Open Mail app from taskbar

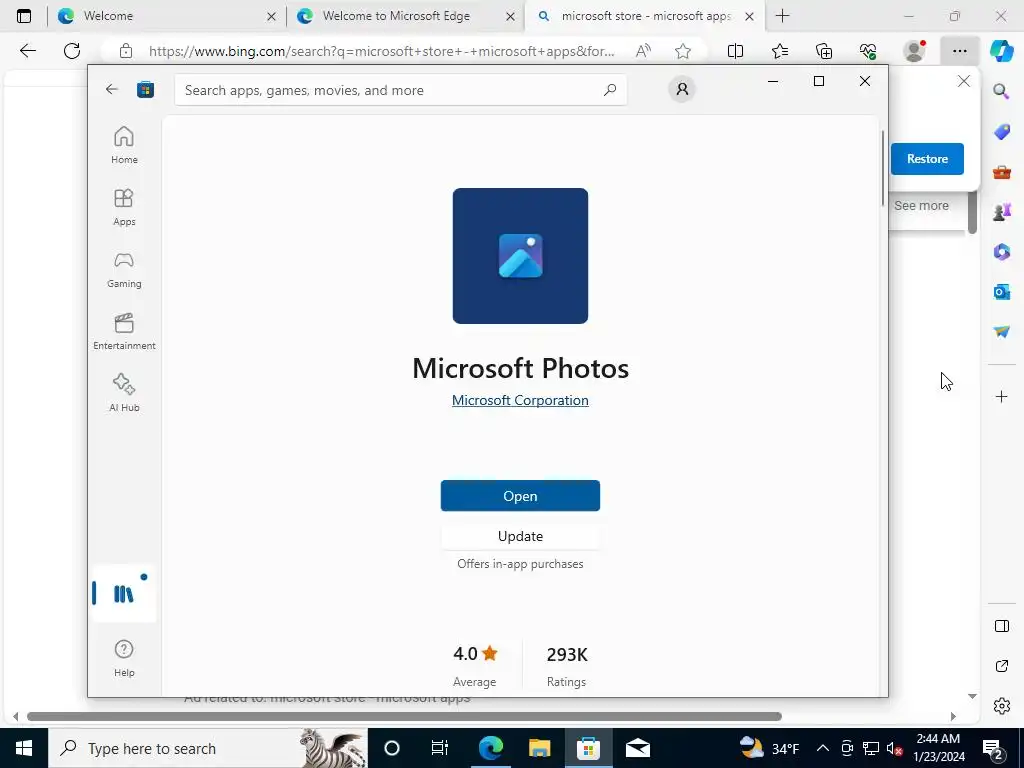pyautogui.click(x=637, y=748)
